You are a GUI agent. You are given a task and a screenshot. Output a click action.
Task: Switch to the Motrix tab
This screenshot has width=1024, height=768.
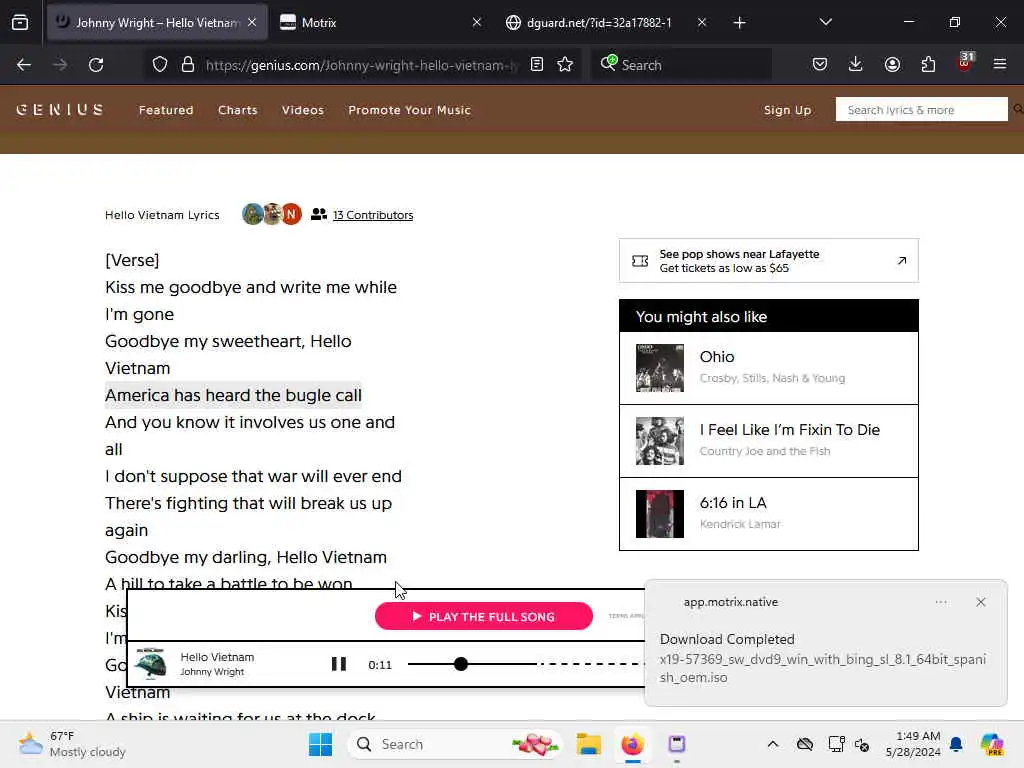click(382, 23)
